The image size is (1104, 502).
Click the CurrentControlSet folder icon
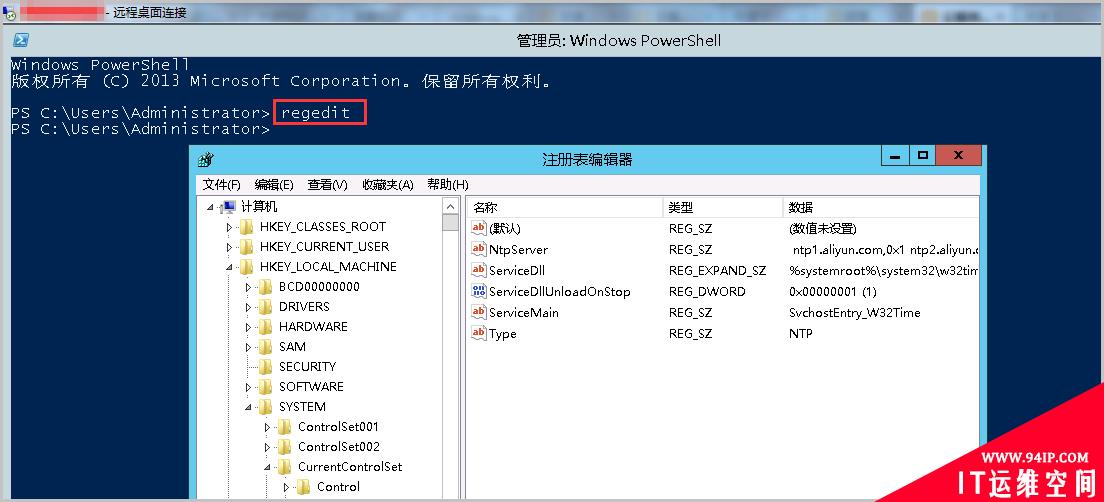pyautogui.click(x=284, y=467)
